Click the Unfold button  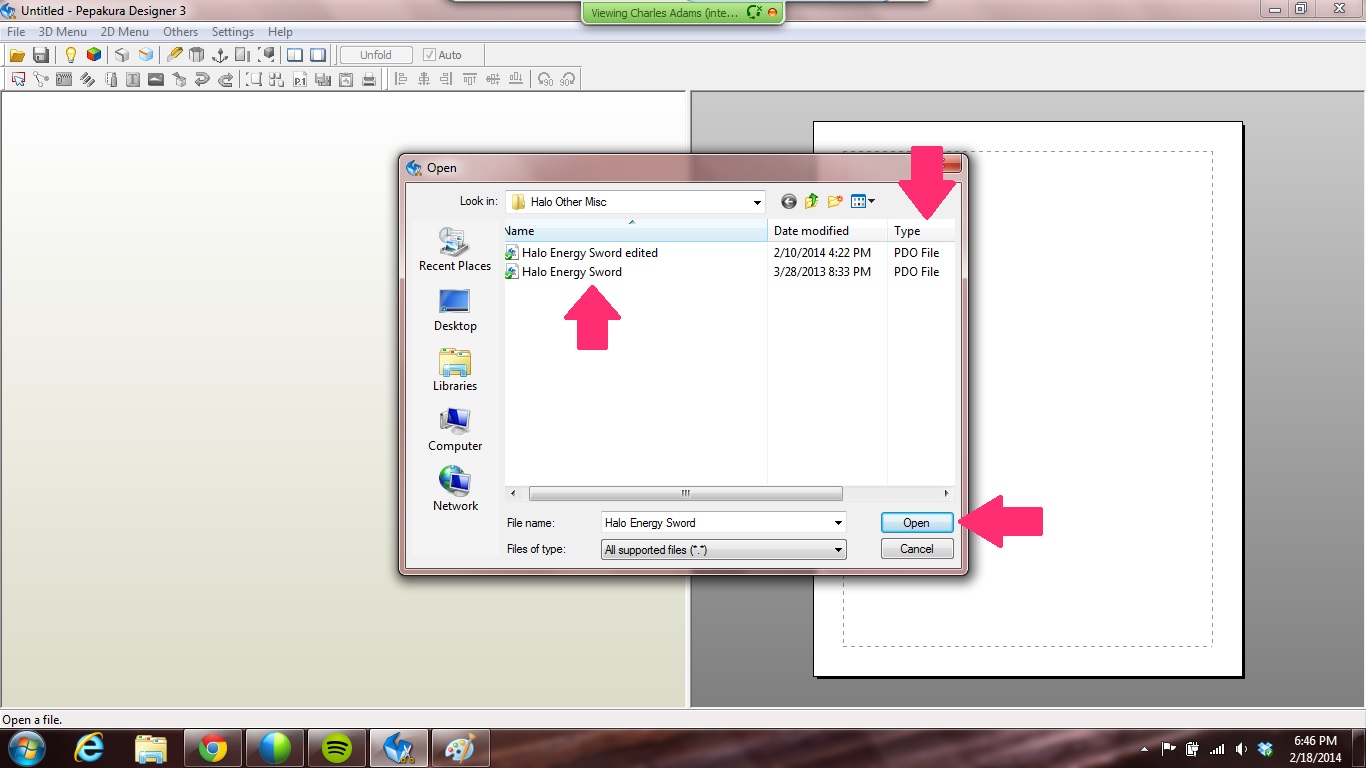[376, 55]
